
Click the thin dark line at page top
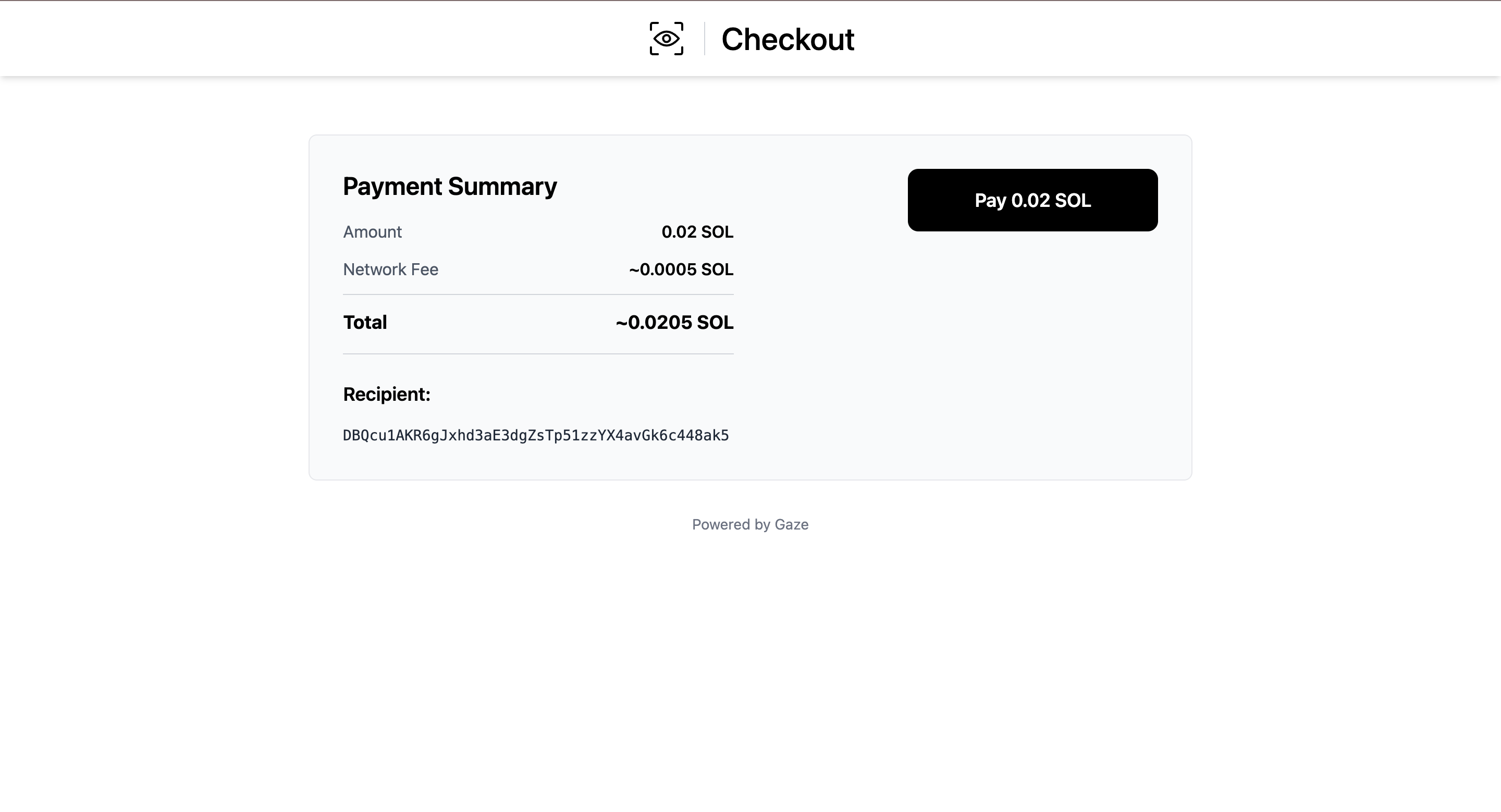750,1
